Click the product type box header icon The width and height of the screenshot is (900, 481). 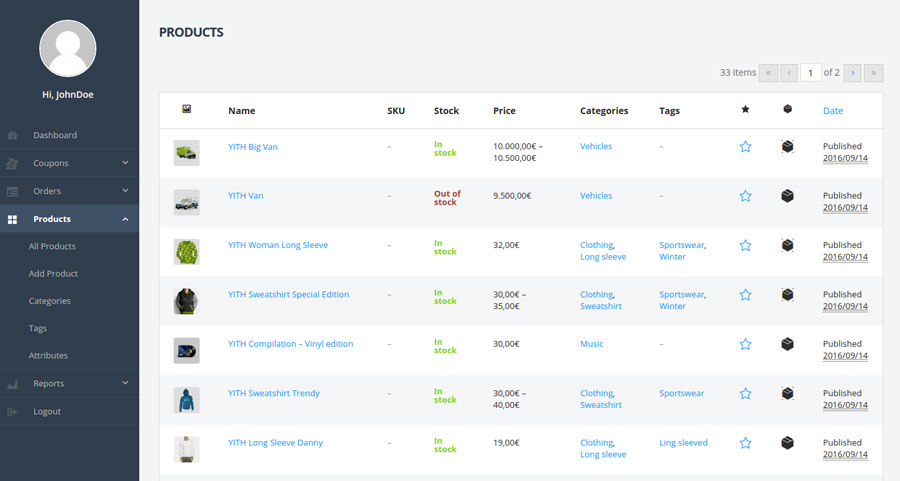pyautogui.click(x=787, y=110)
